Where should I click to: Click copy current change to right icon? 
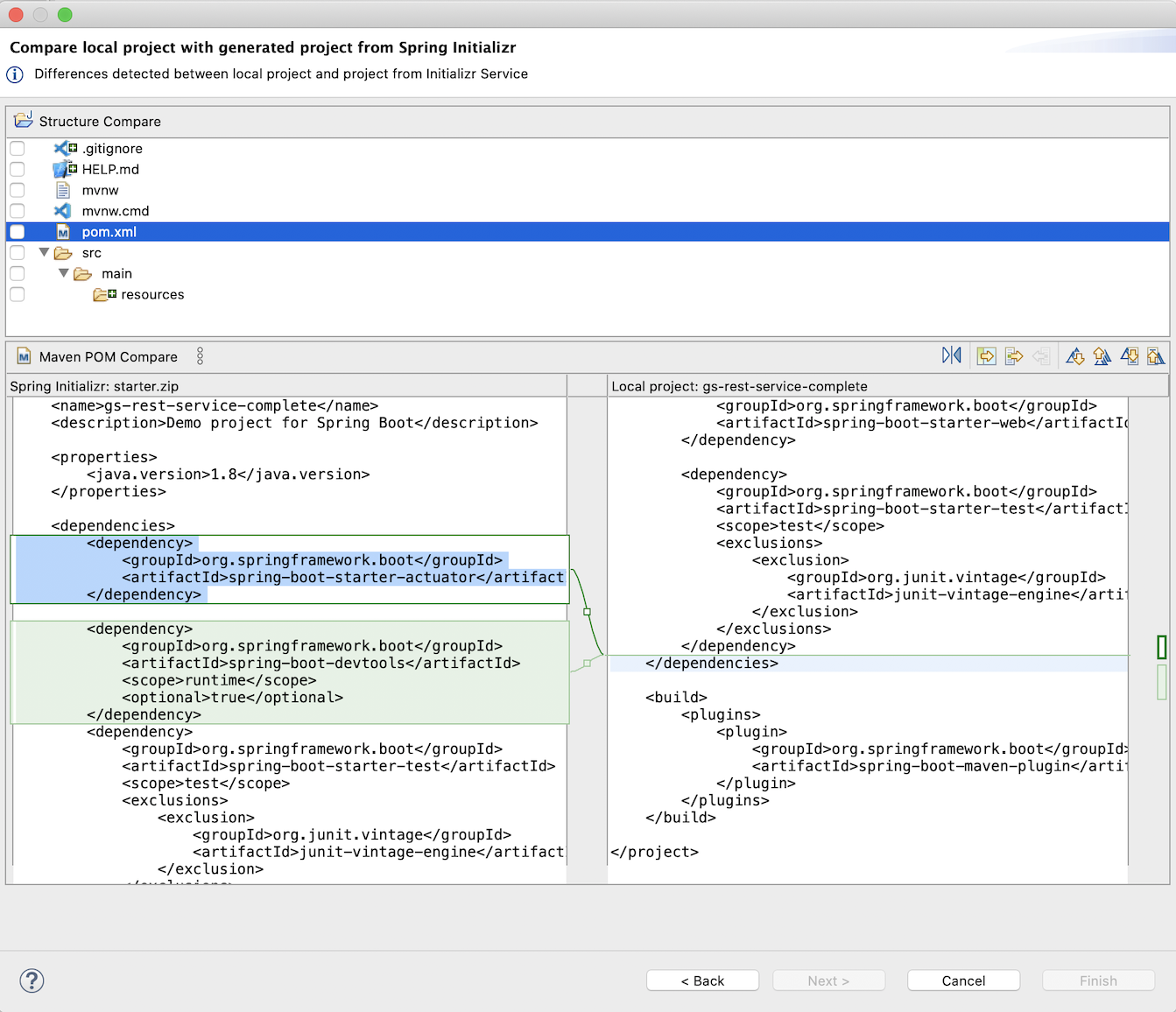[1014, 356]
